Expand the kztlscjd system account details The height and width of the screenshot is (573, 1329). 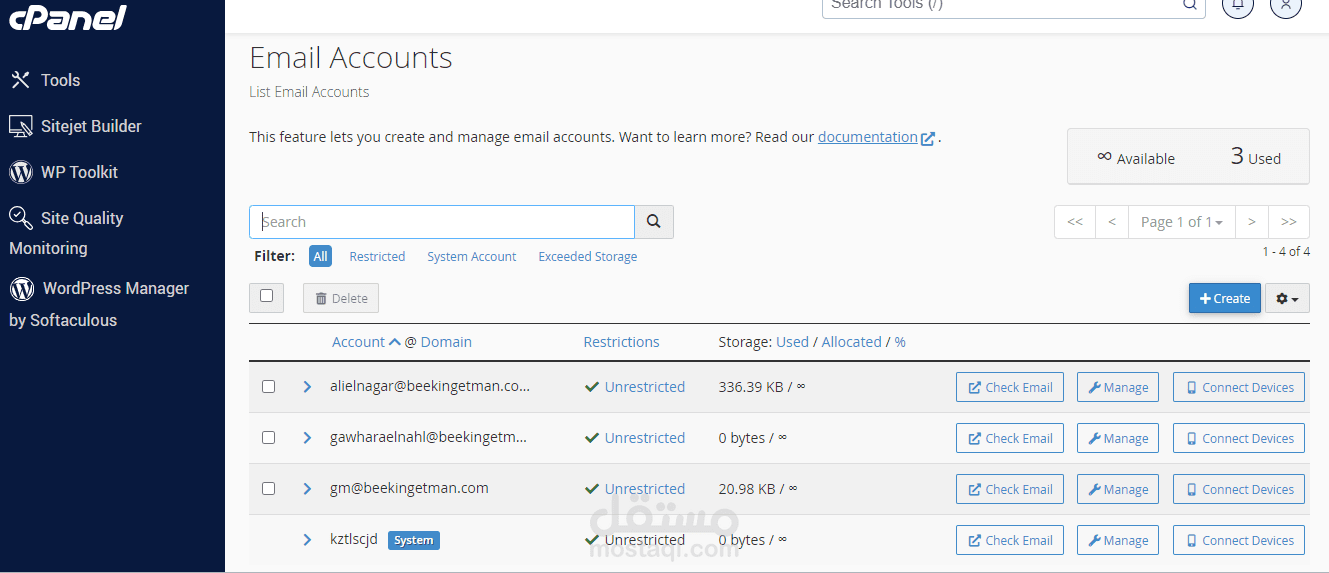307,540
